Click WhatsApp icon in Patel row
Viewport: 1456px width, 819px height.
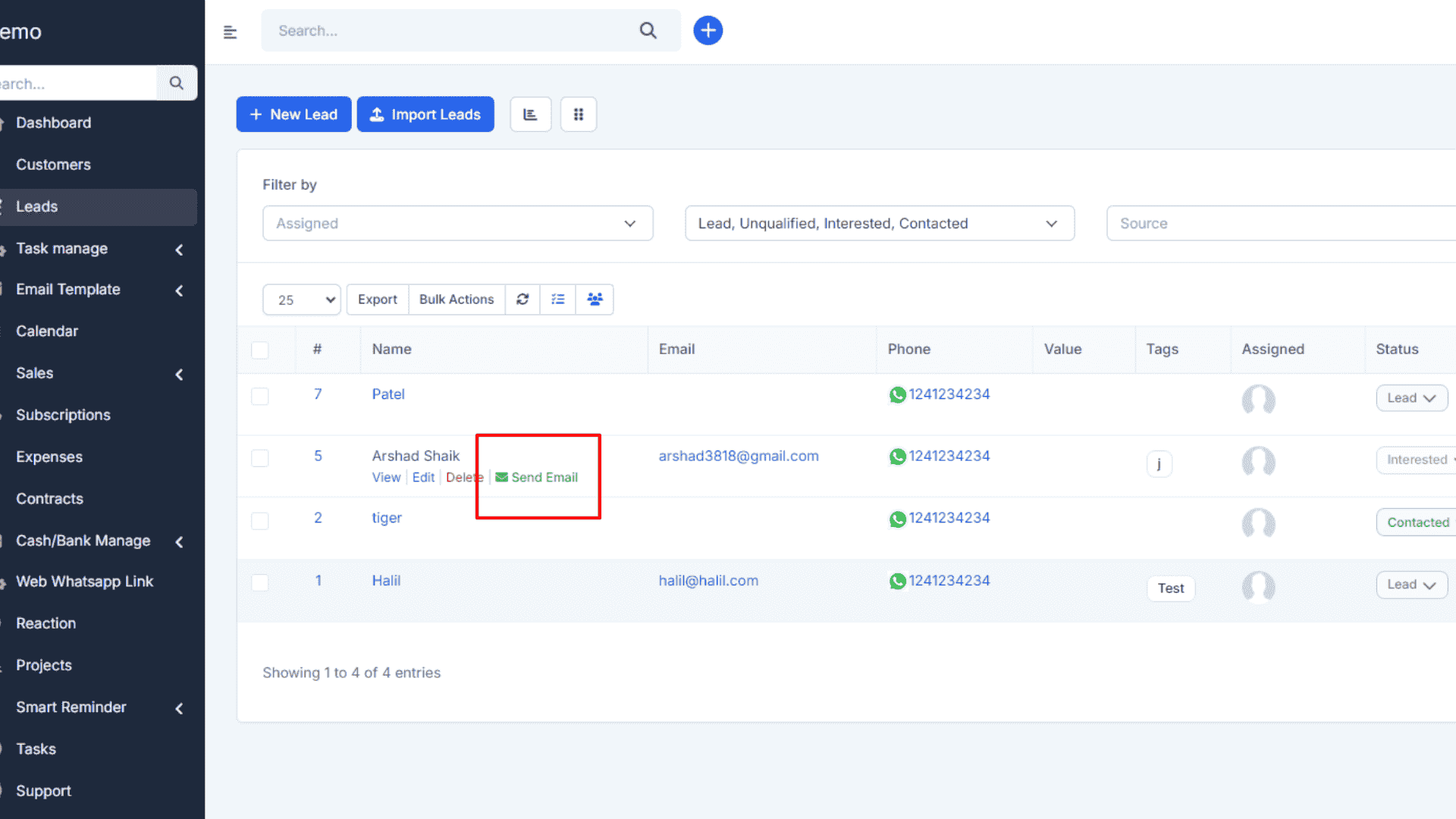click(x=897, y=395)
